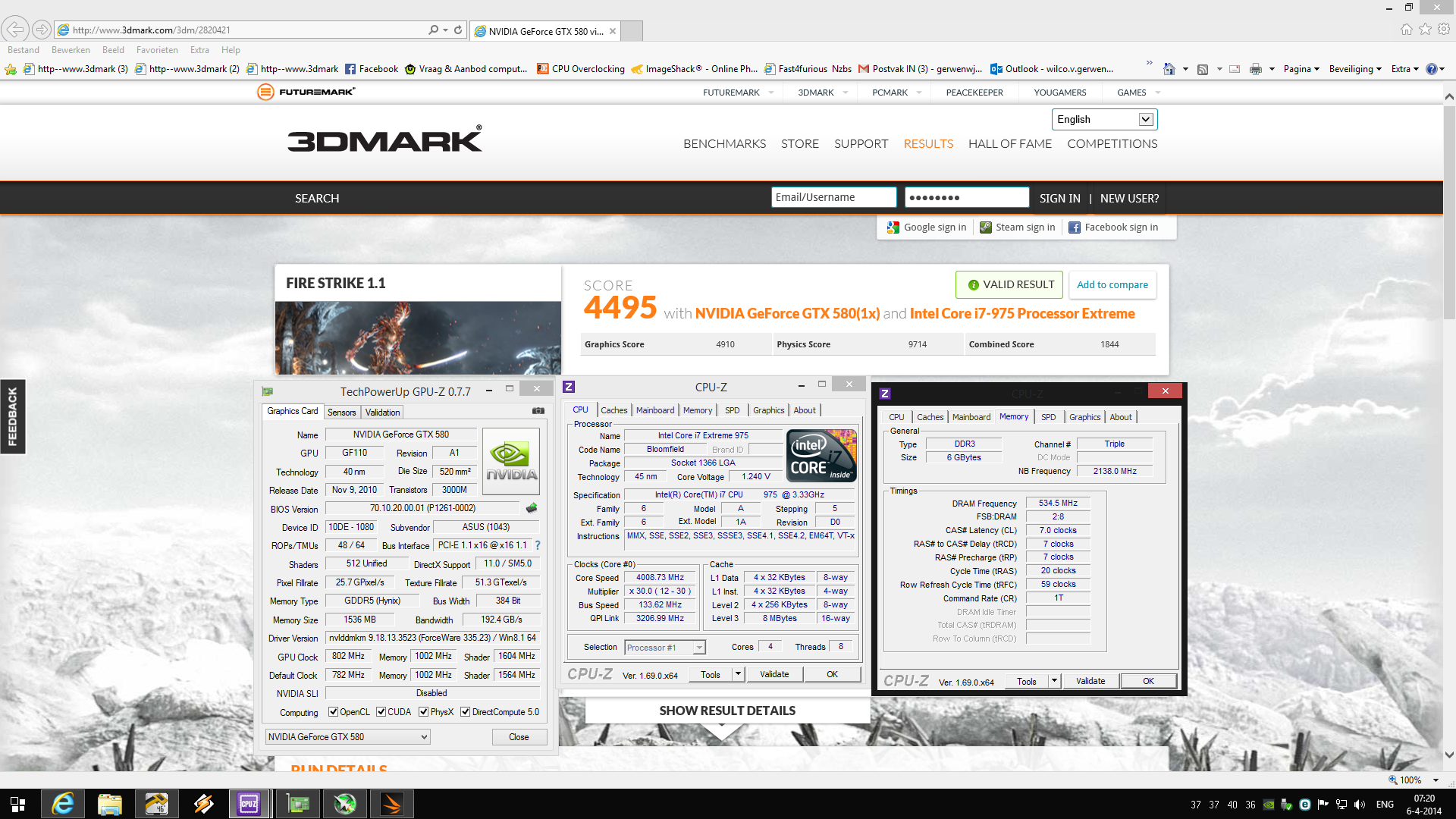Click the password input field
Screen dimensions: 1456x819
tap(967, 197)
